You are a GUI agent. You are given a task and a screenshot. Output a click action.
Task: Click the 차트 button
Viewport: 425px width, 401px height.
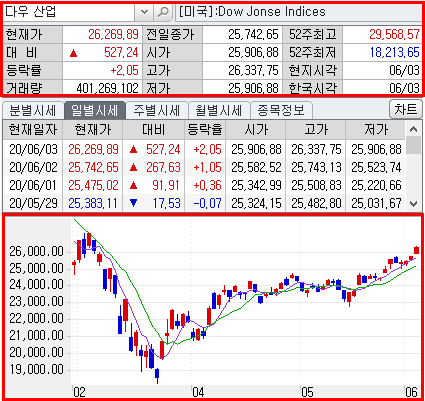(x=406, y=109)
